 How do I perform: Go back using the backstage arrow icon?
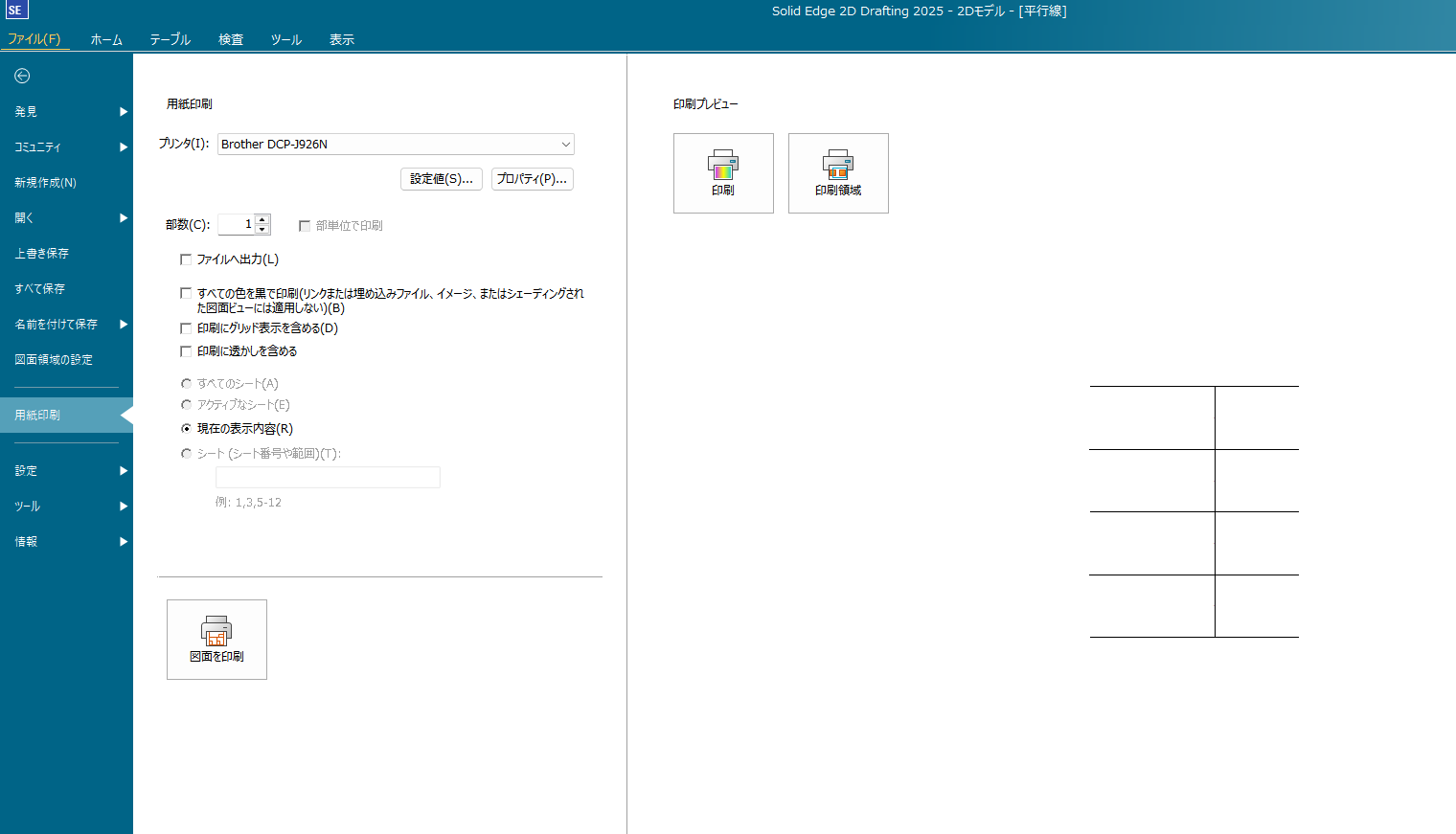click(x=22, y=76)
